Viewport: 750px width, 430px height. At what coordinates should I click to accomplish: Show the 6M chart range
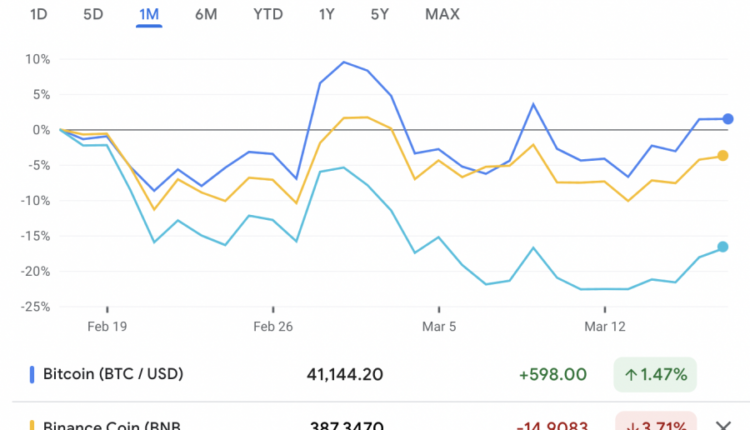207,14
